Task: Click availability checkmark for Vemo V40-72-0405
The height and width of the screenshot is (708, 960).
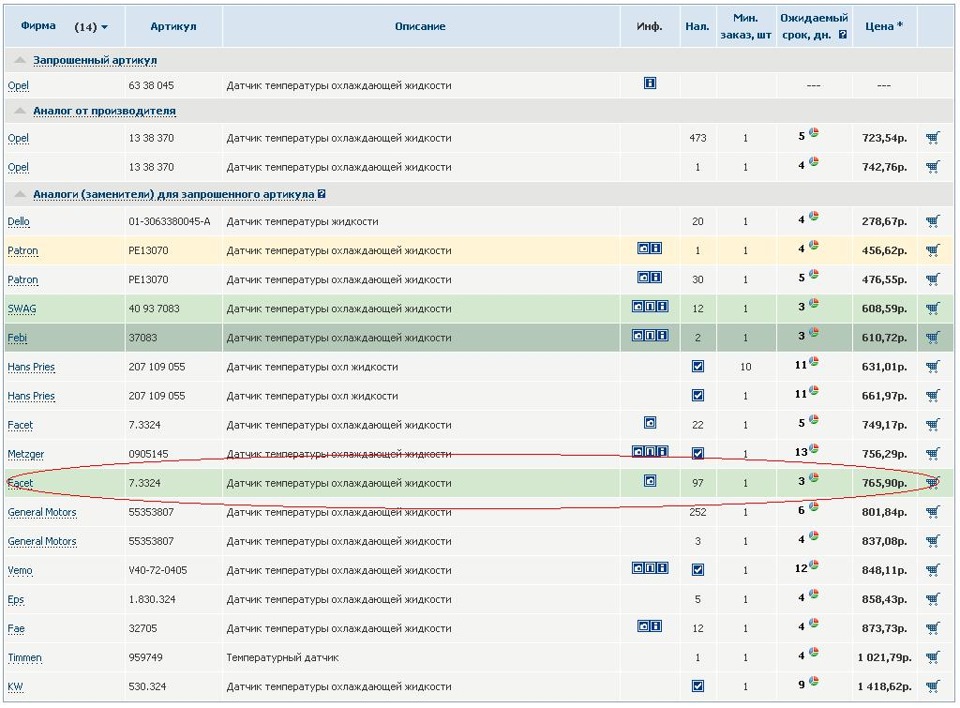Action: [x=698, y=570]
